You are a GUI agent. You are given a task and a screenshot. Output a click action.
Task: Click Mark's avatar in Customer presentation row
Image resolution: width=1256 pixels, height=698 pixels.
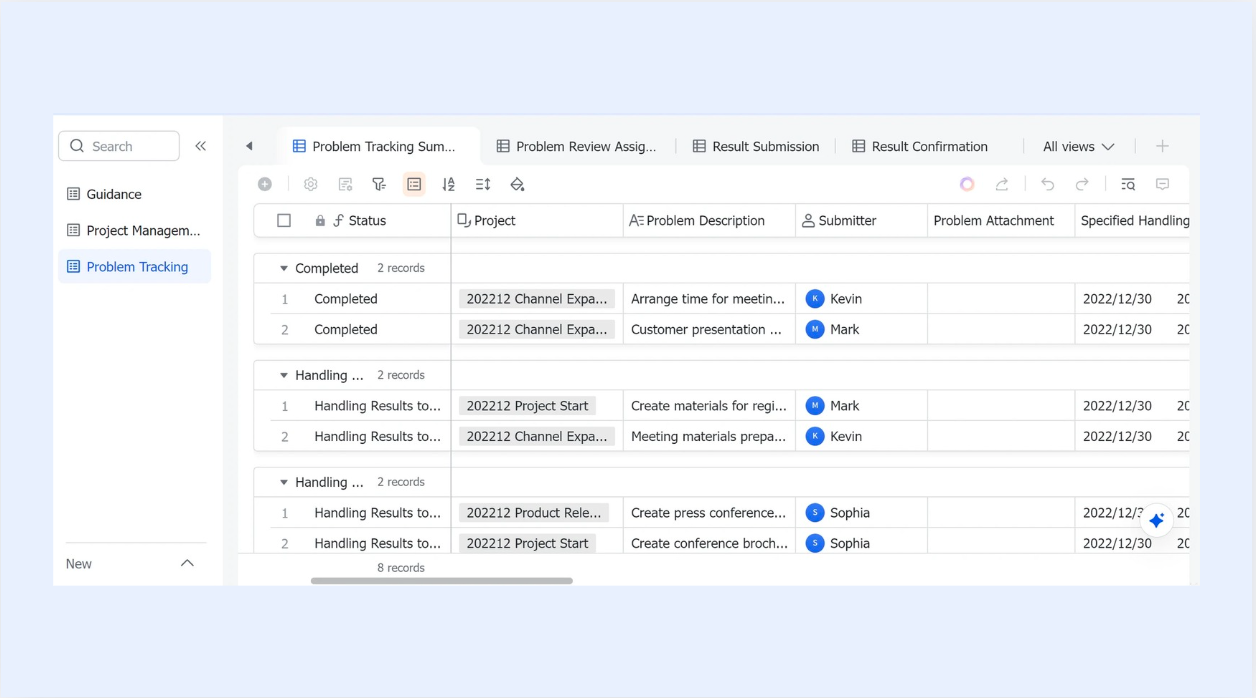[x=815, y=329]
